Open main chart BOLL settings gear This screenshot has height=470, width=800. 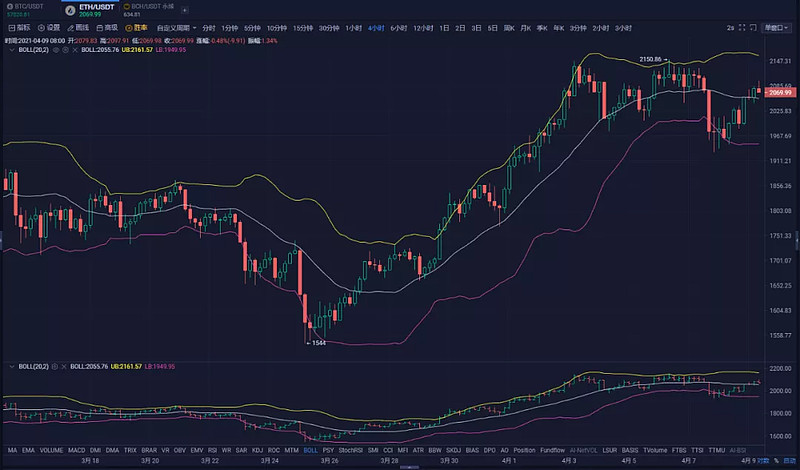click(65, 50)
